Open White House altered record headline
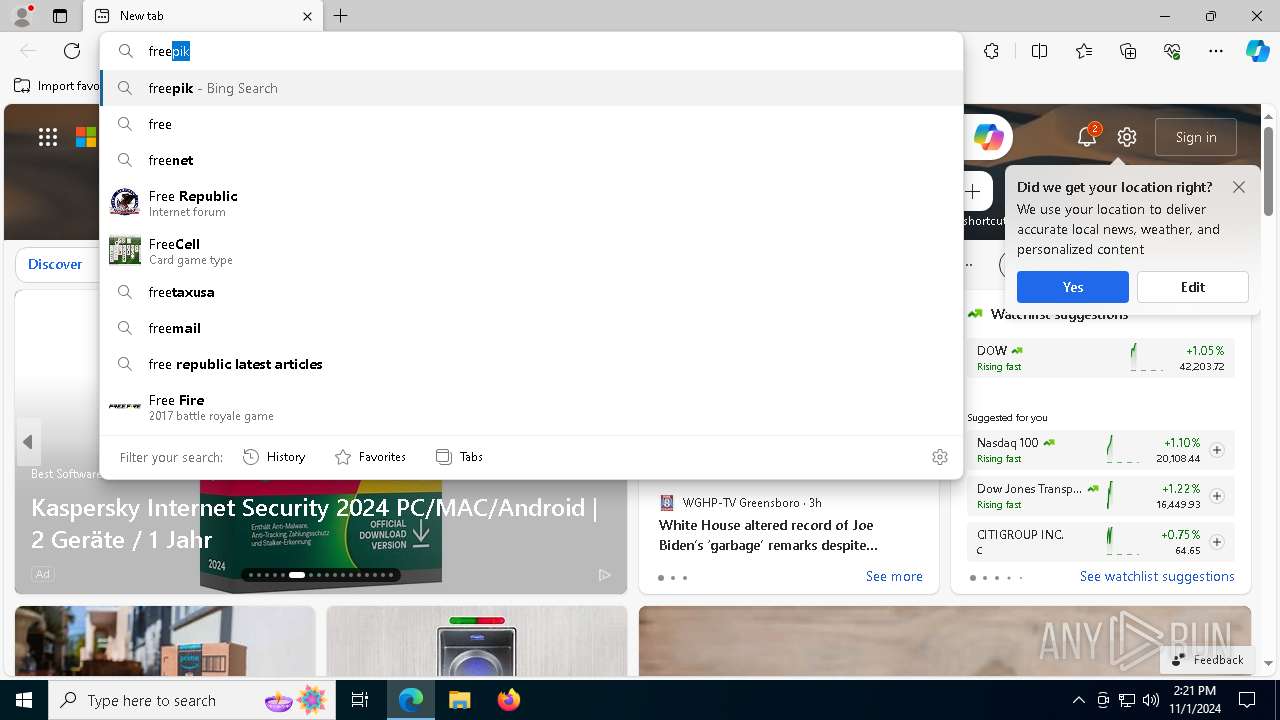 tap(768, 535)
